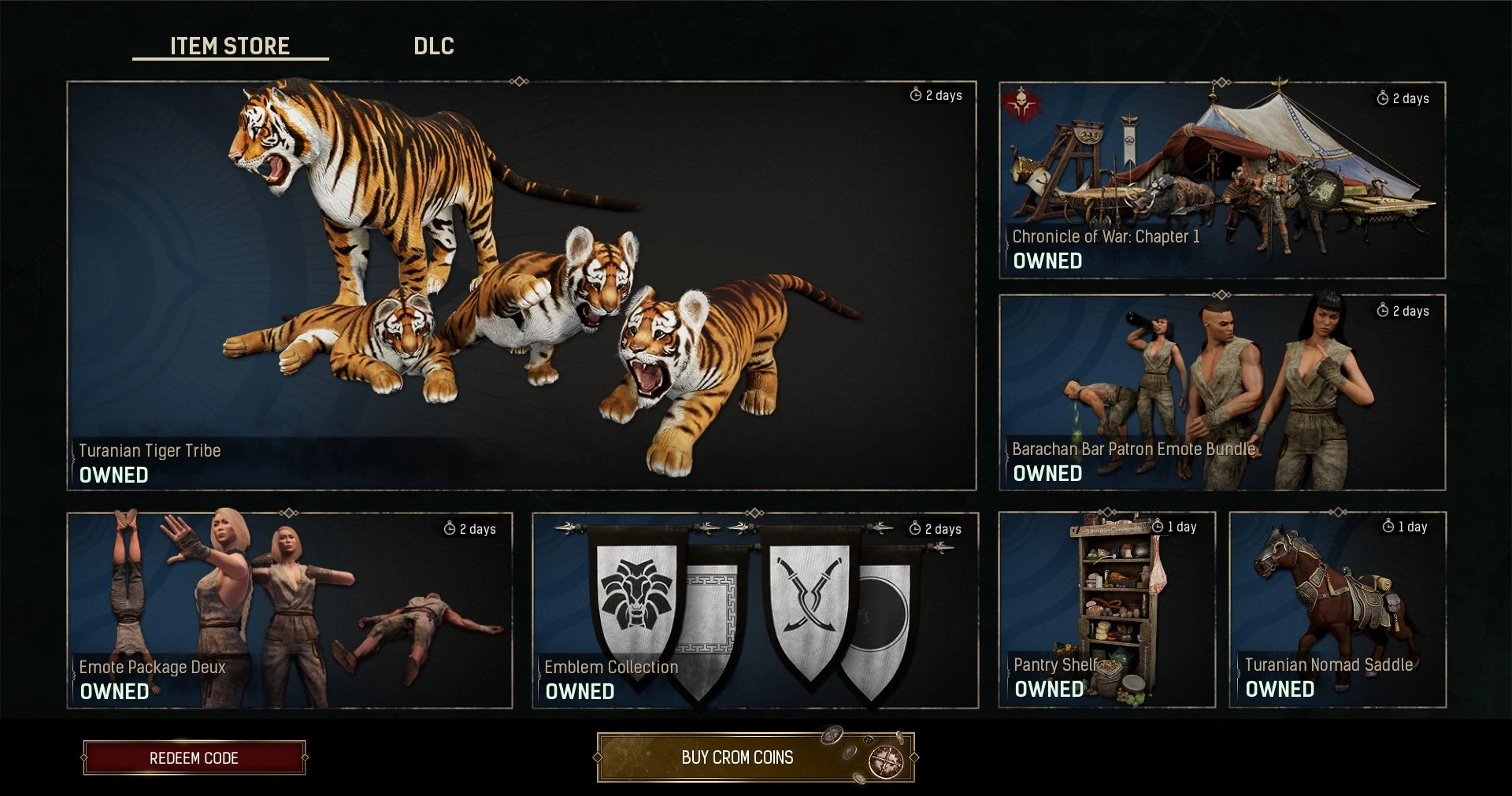
Task: Click the coin emblem on Buy Crom Coins
Action: click(x=886, y=761)
